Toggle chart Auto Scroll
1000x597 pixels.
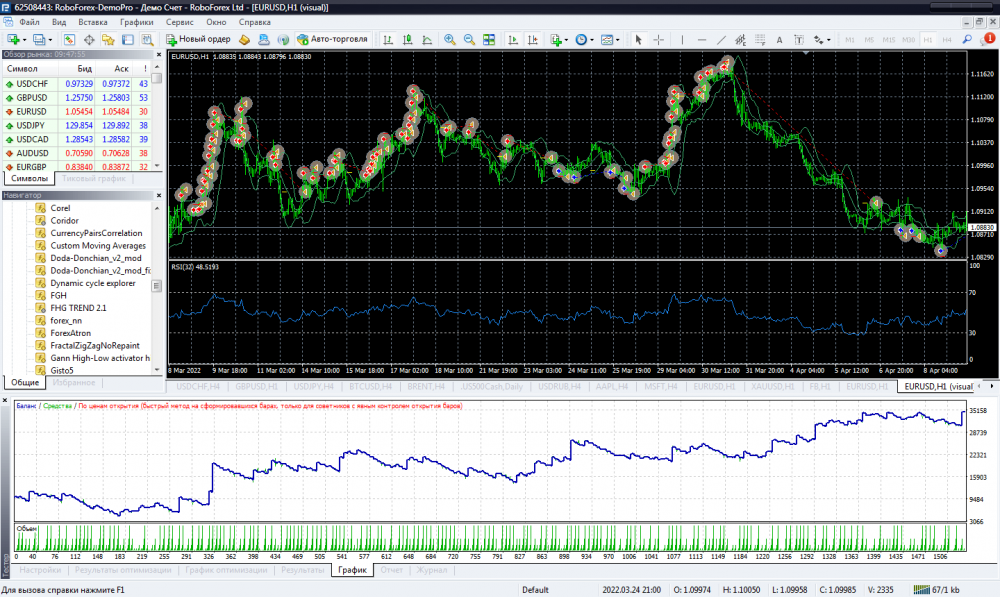pyautogui.click(x=513, y=40)
